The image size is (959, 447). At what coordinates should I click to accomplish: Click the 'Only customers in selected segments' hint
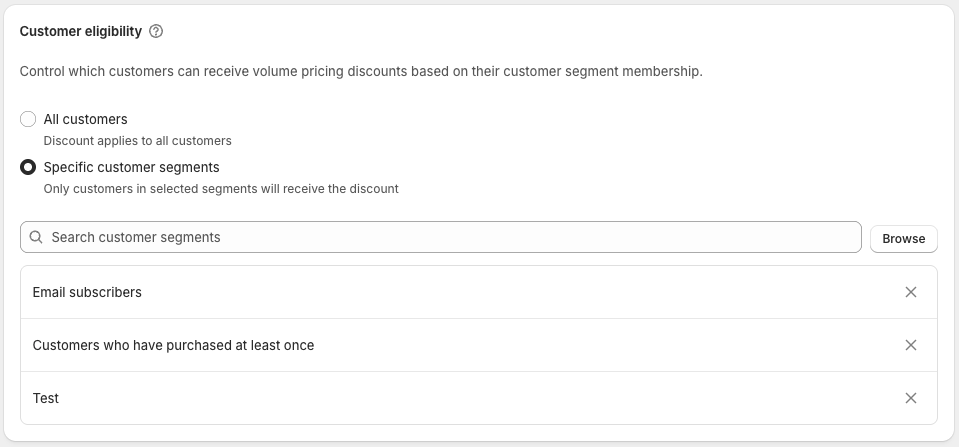coord(220,189)
